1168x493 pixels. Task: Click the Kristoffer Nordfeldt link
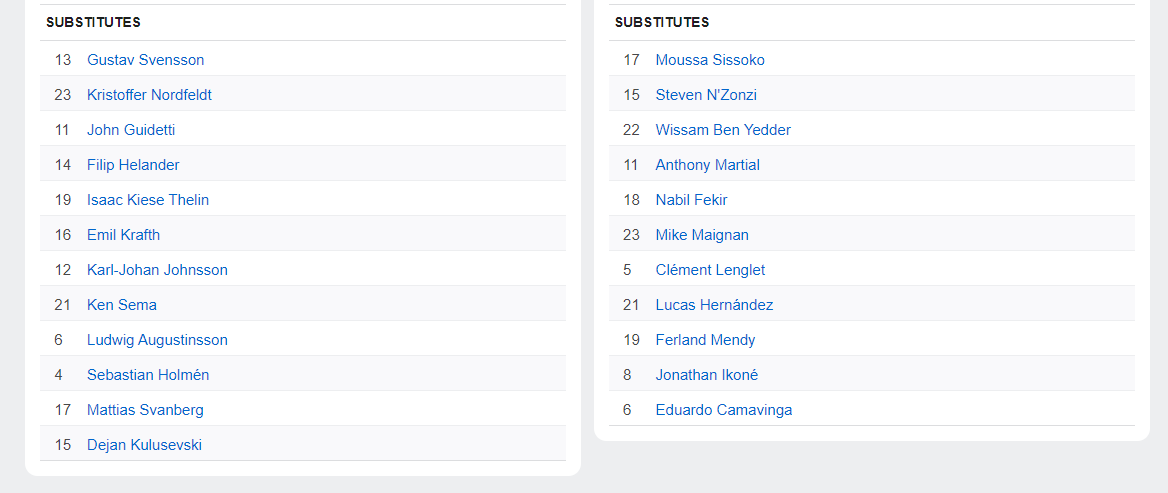pos(149,95)
